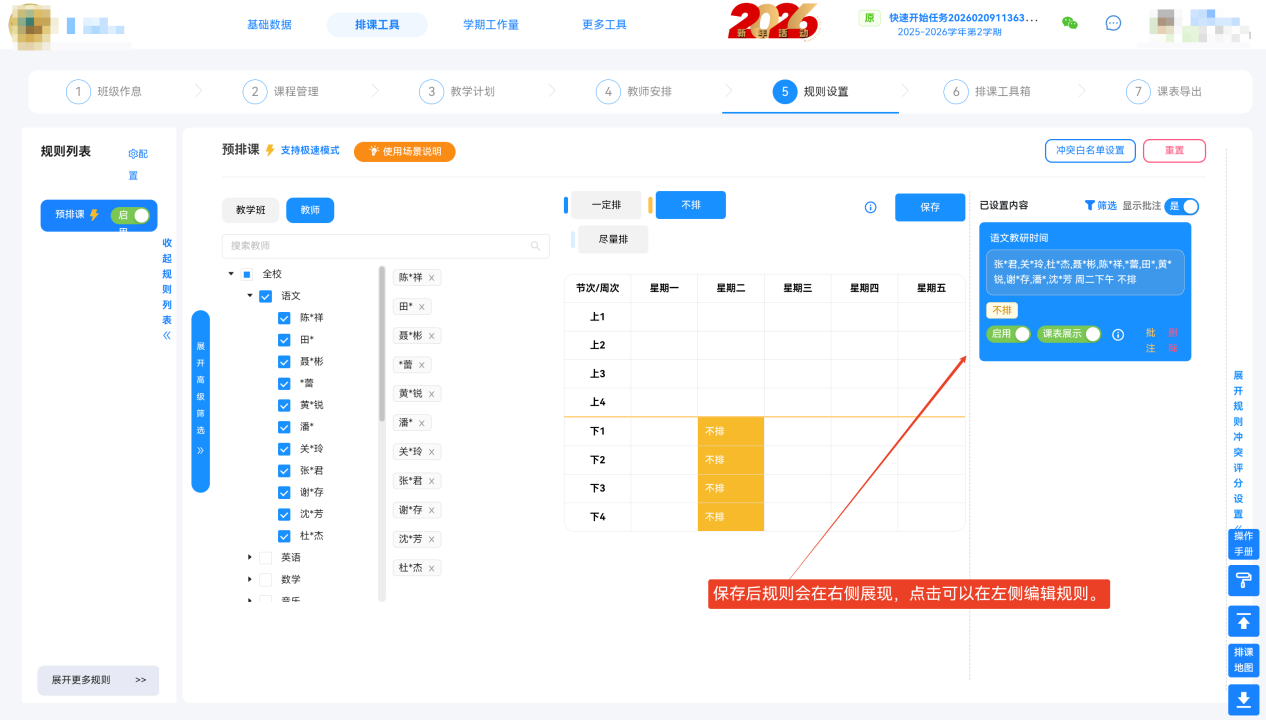
Task: Collapse the 全校 tree node arrow
Action: coord(232,274)
